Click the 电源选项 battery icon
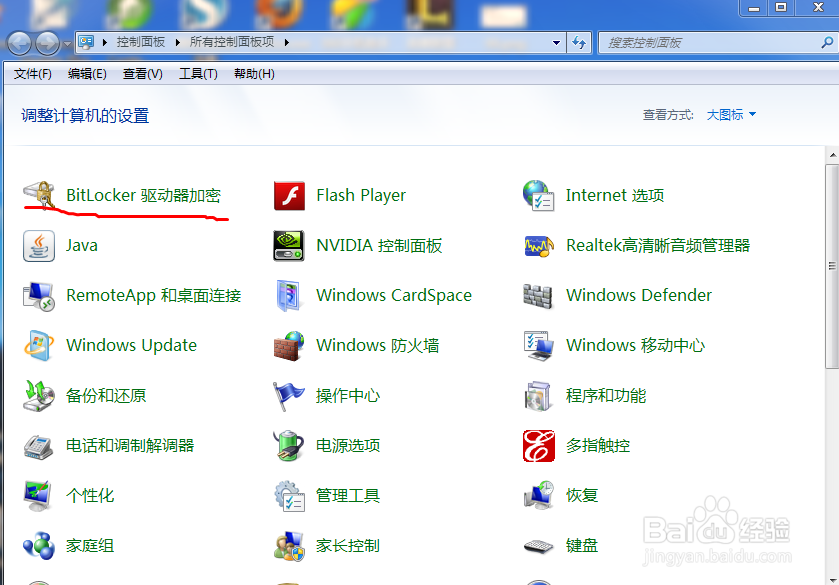The height and width of the screenshot is (585, 839). point(288,445)
